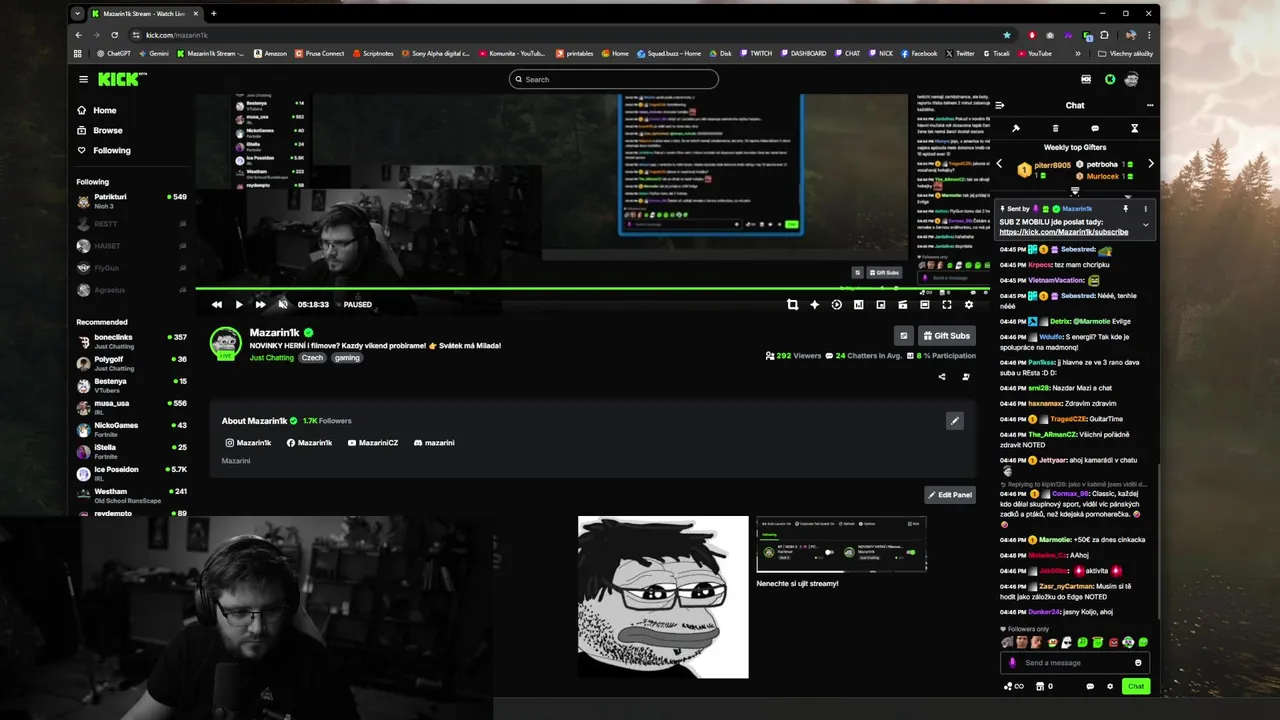This screenshot has width=1280, height=720.
Task: Bookmark this page with the star
Action: point(1007,35)
